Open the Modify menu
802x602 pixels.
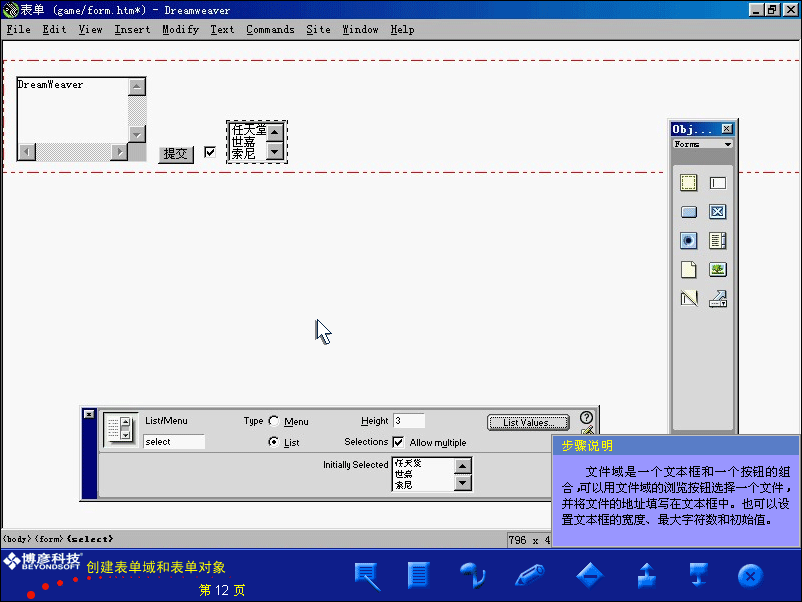[180, 29]
